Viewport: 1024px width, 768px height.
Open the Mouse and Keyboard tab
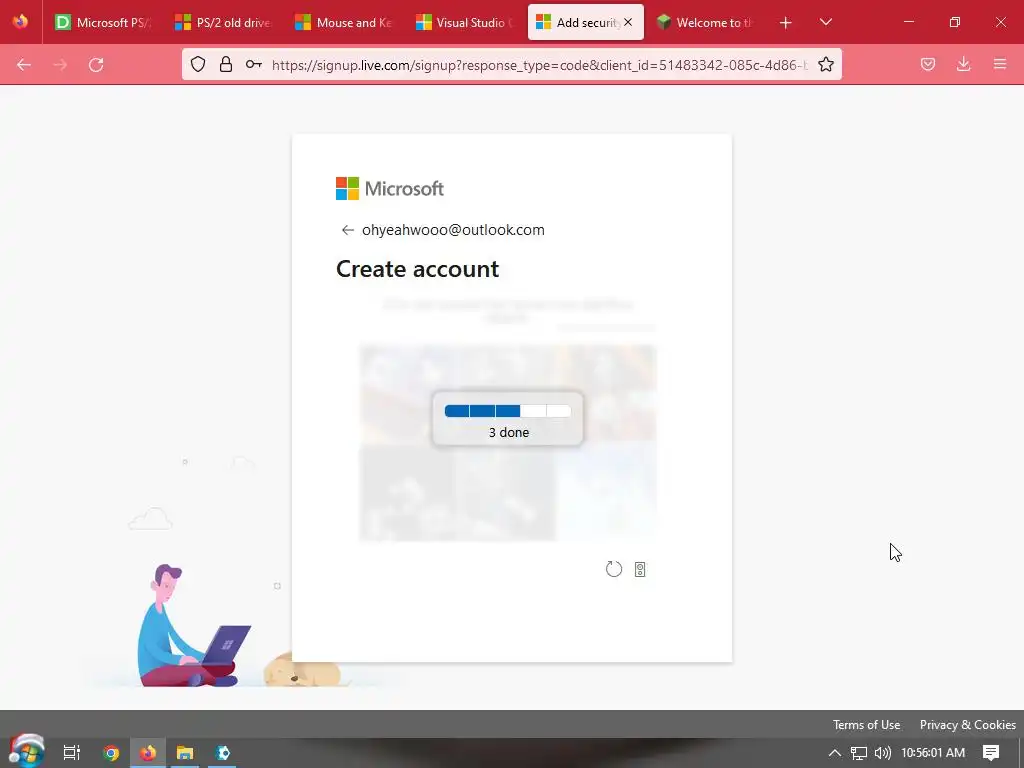(x=344, y=22)
